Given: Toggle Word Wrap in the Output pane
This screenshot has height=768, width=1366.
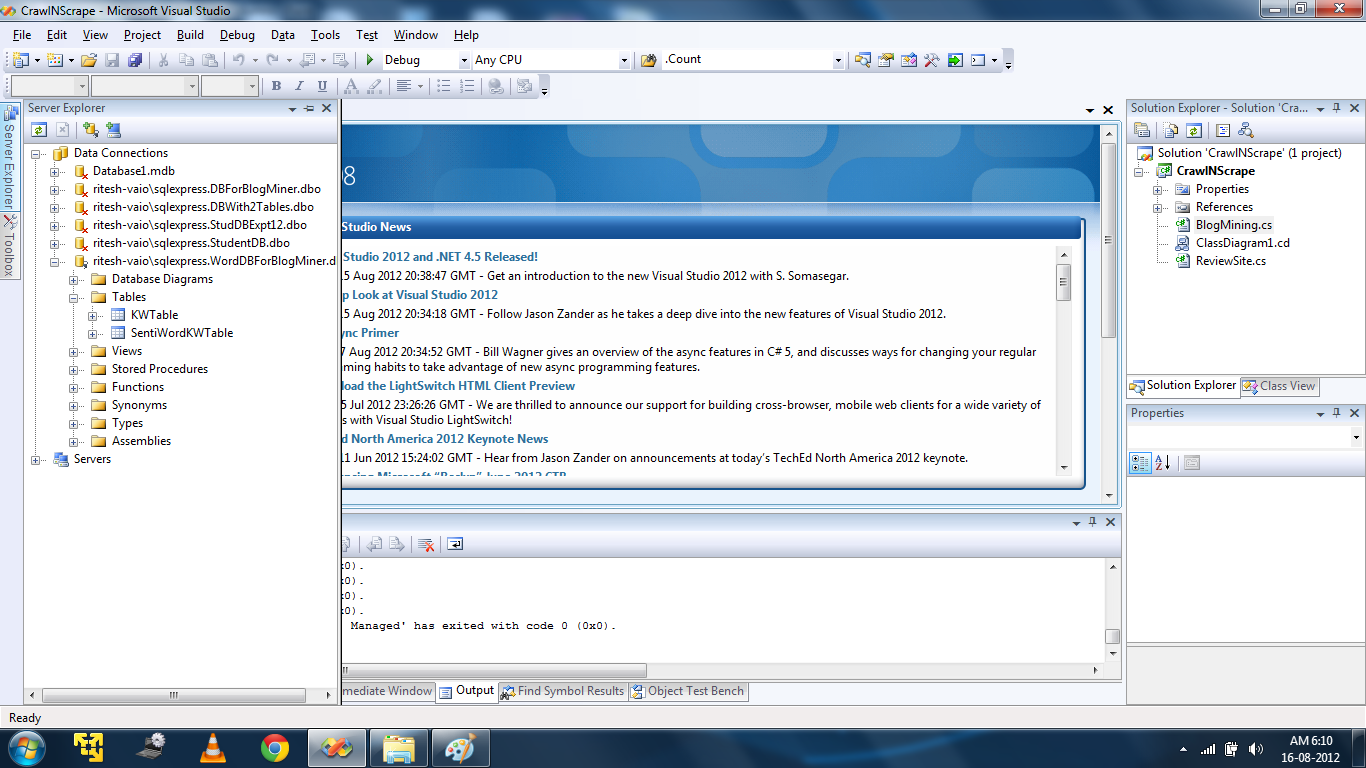Looking at the screenshot, I should (x=455, y=544).
